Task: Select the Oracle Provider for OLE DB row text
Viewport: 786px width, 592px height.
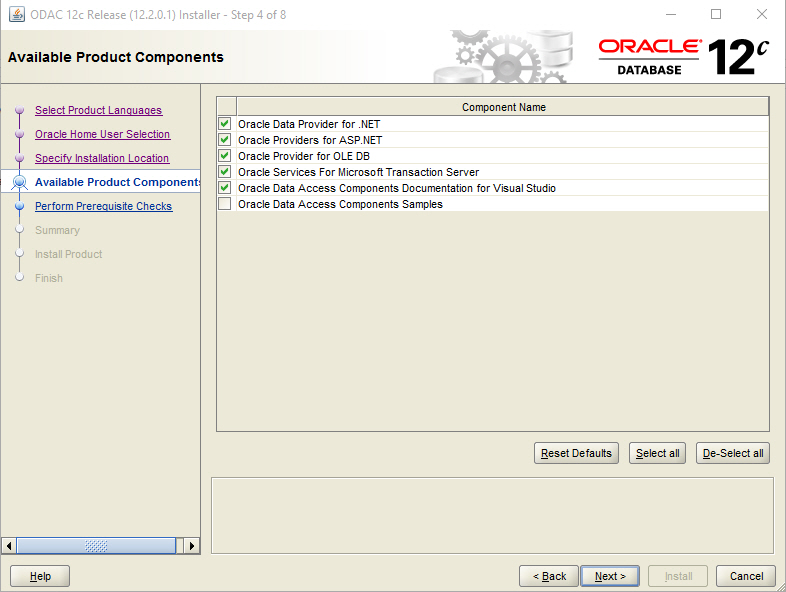Action: pos(304,156)
